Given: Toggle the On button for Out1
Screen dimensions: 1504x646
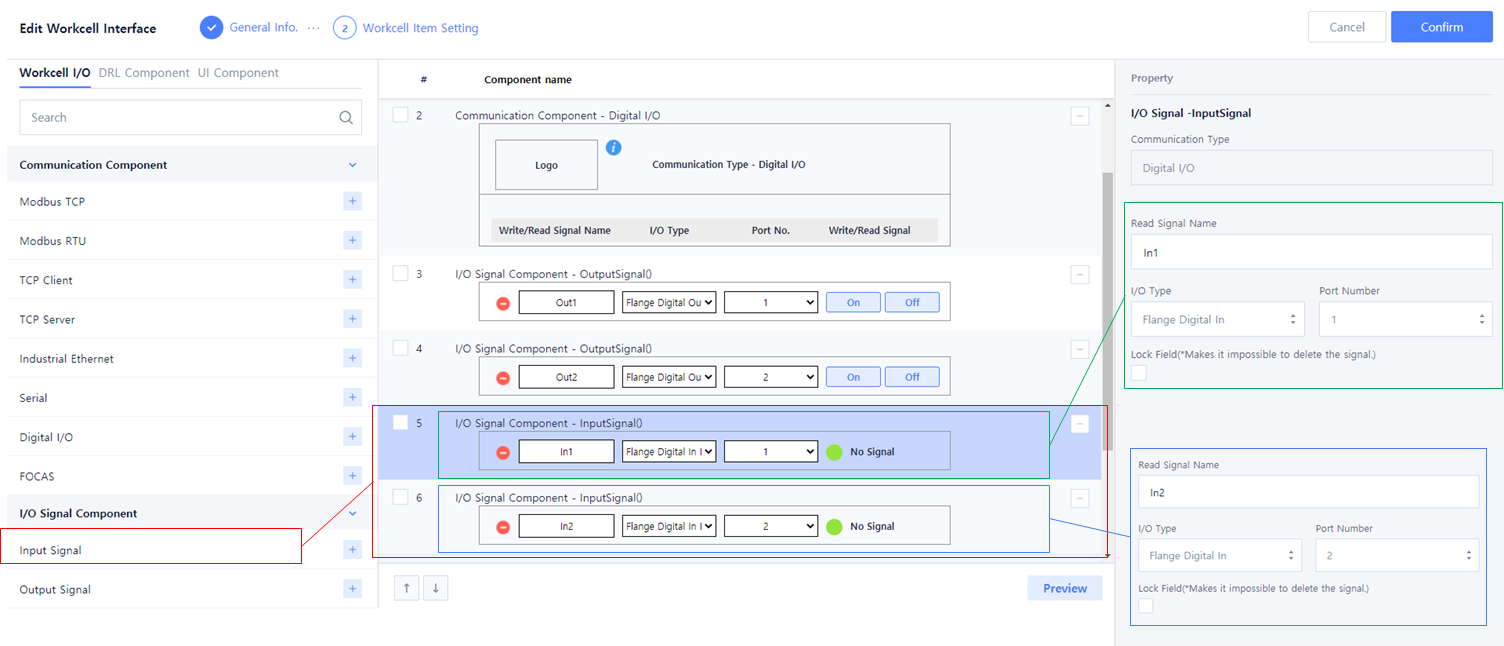Looking at the screenshot, I should (x=853, y=303).
